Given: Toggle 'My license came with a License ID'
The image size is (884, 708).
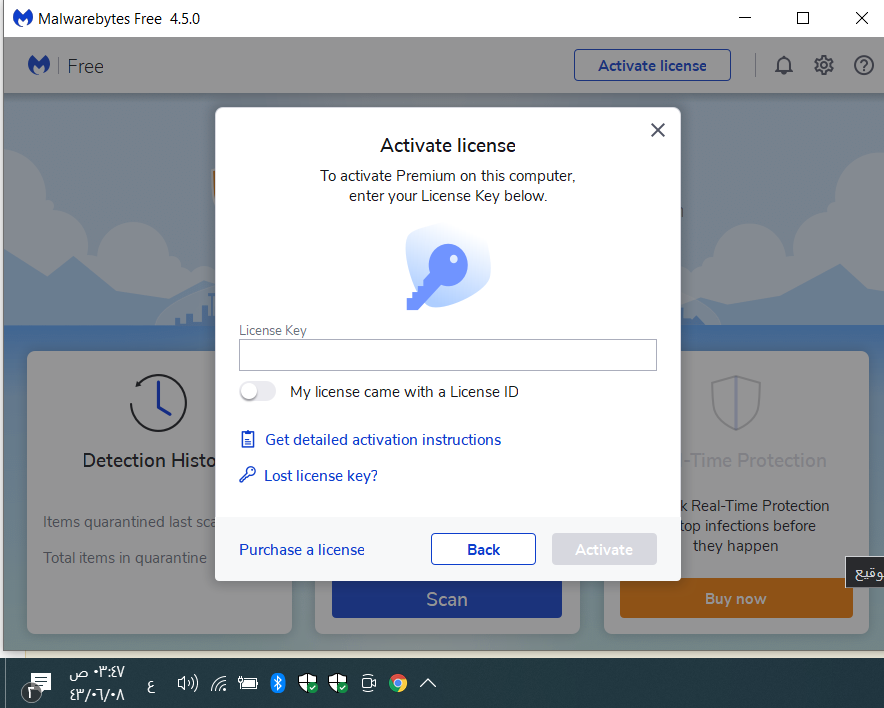Looking at the screenshot, I should [x=258, y=391].
